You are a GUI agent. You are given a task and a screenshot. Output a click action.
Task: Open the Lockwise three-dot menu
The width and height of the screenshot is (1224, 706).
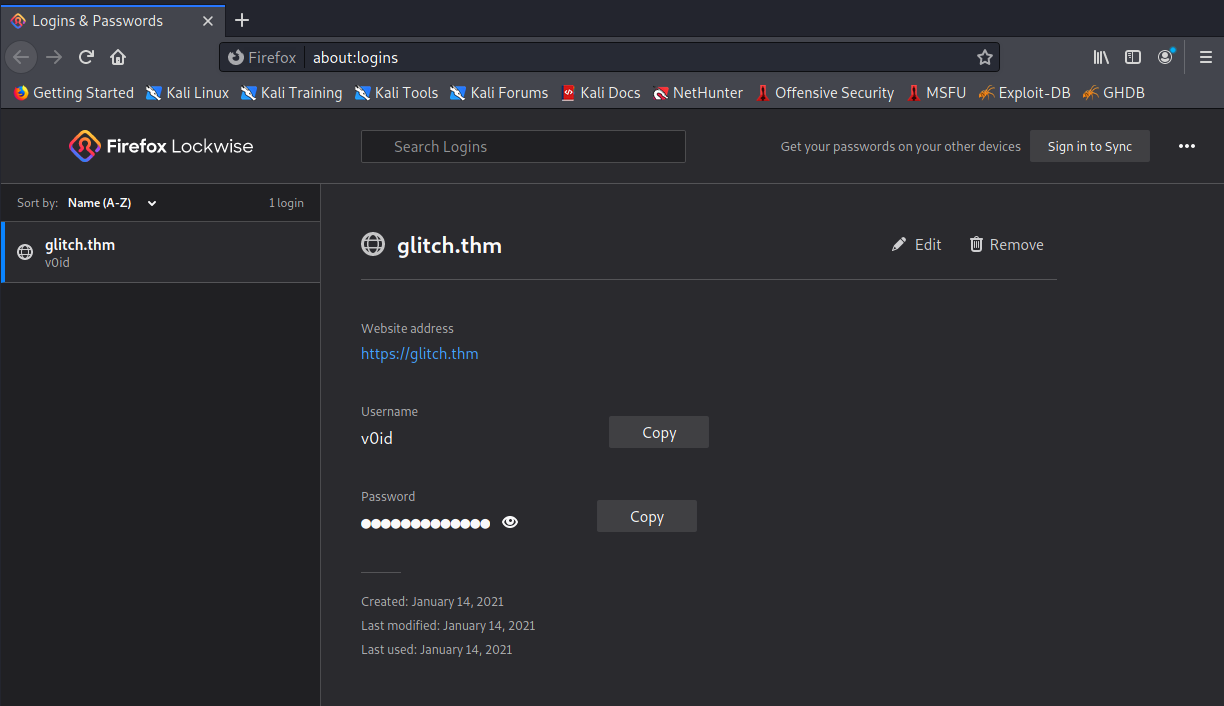(x=1187, y=146)
